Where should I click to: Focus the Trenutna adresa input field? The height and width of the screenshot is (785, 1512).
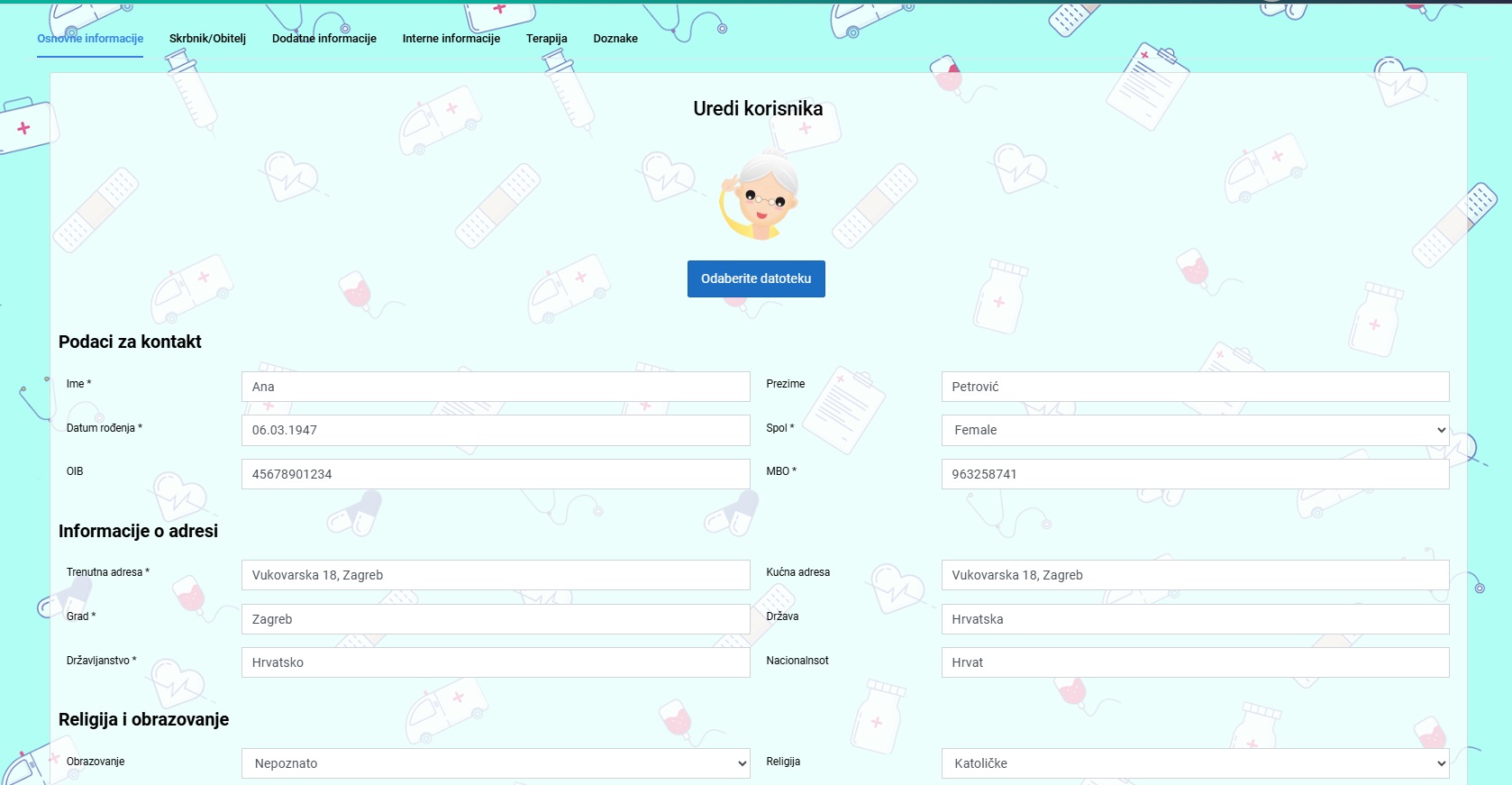[x=496, y=575]
